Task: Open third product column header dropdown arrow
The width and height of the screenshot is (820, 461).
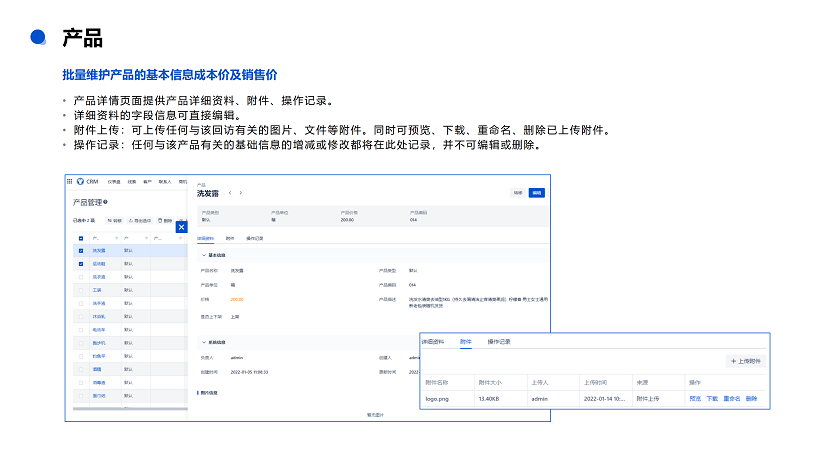Action: click(180, 238)
